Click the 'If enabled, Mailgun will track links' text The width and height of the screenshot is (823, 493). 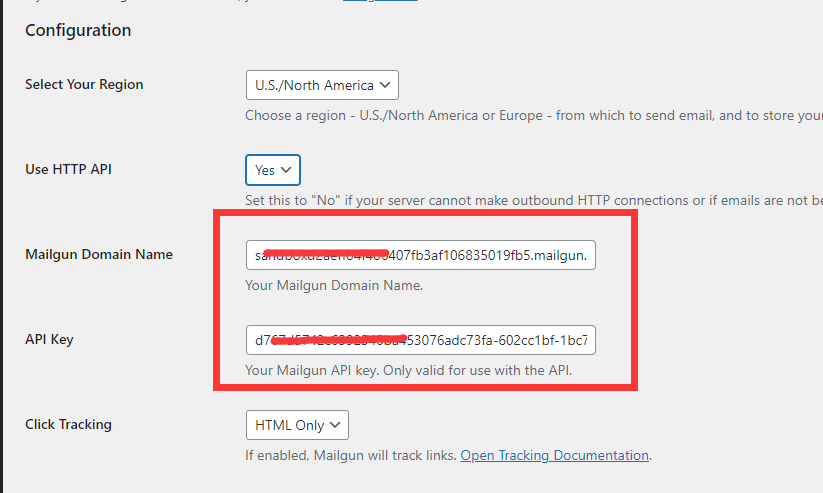[351, 455]
